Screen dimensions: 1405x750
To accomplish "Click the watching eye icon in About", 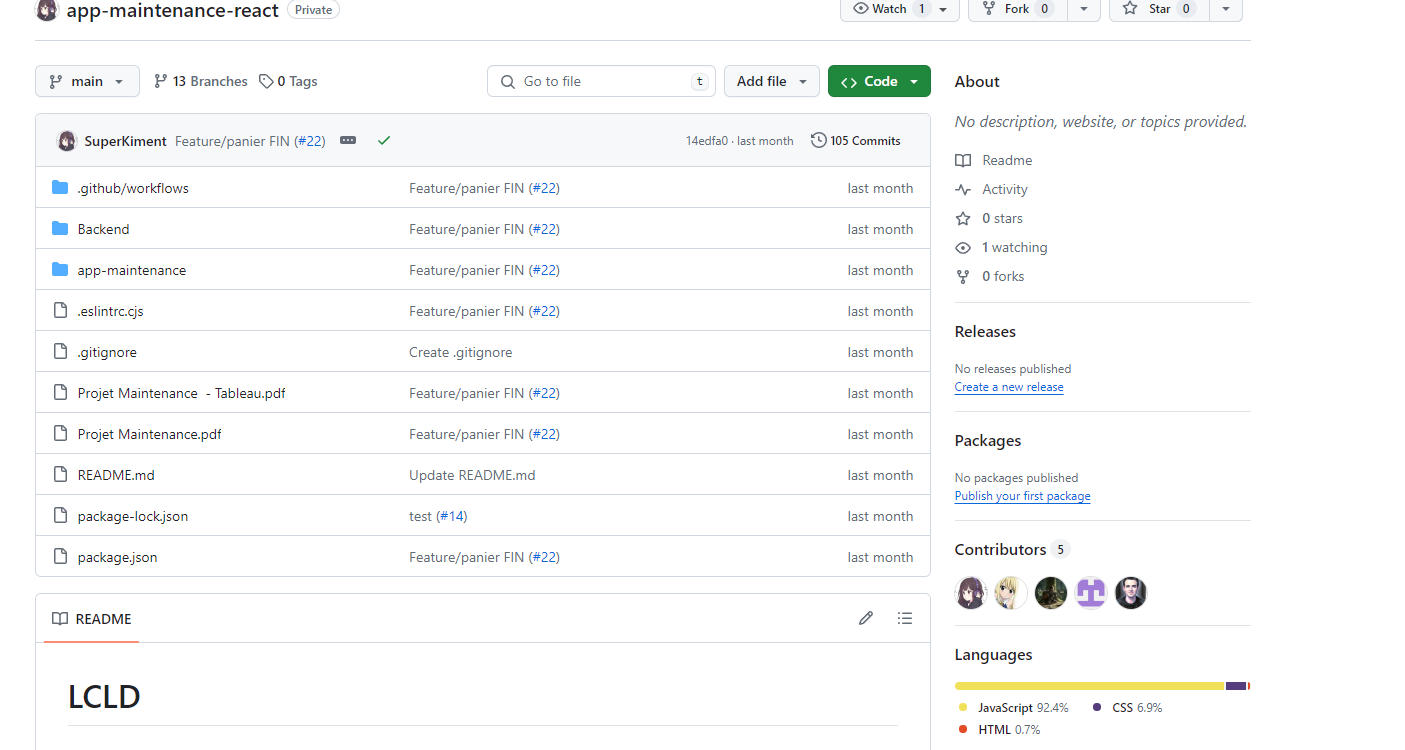I will tap(963, 247).
